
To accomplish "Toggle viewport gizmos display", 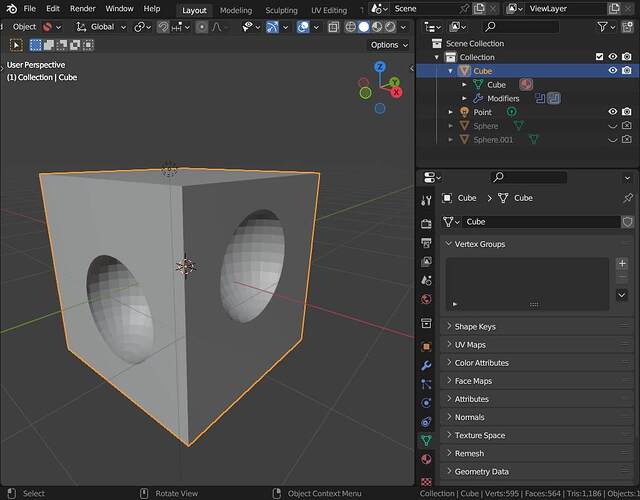I will (x=272, y=27).
